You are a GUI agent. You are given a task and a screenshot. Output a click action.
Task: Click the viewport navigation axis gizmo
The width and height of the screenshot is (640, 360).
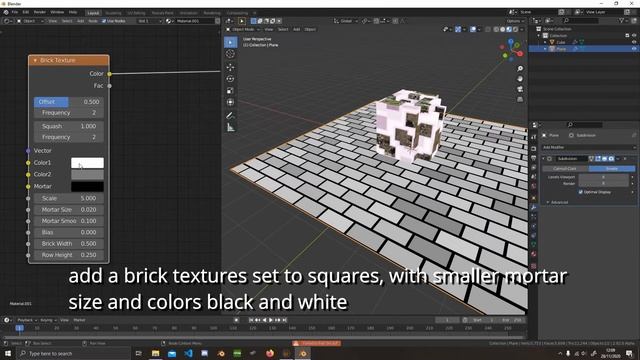(x=511, y=50)
